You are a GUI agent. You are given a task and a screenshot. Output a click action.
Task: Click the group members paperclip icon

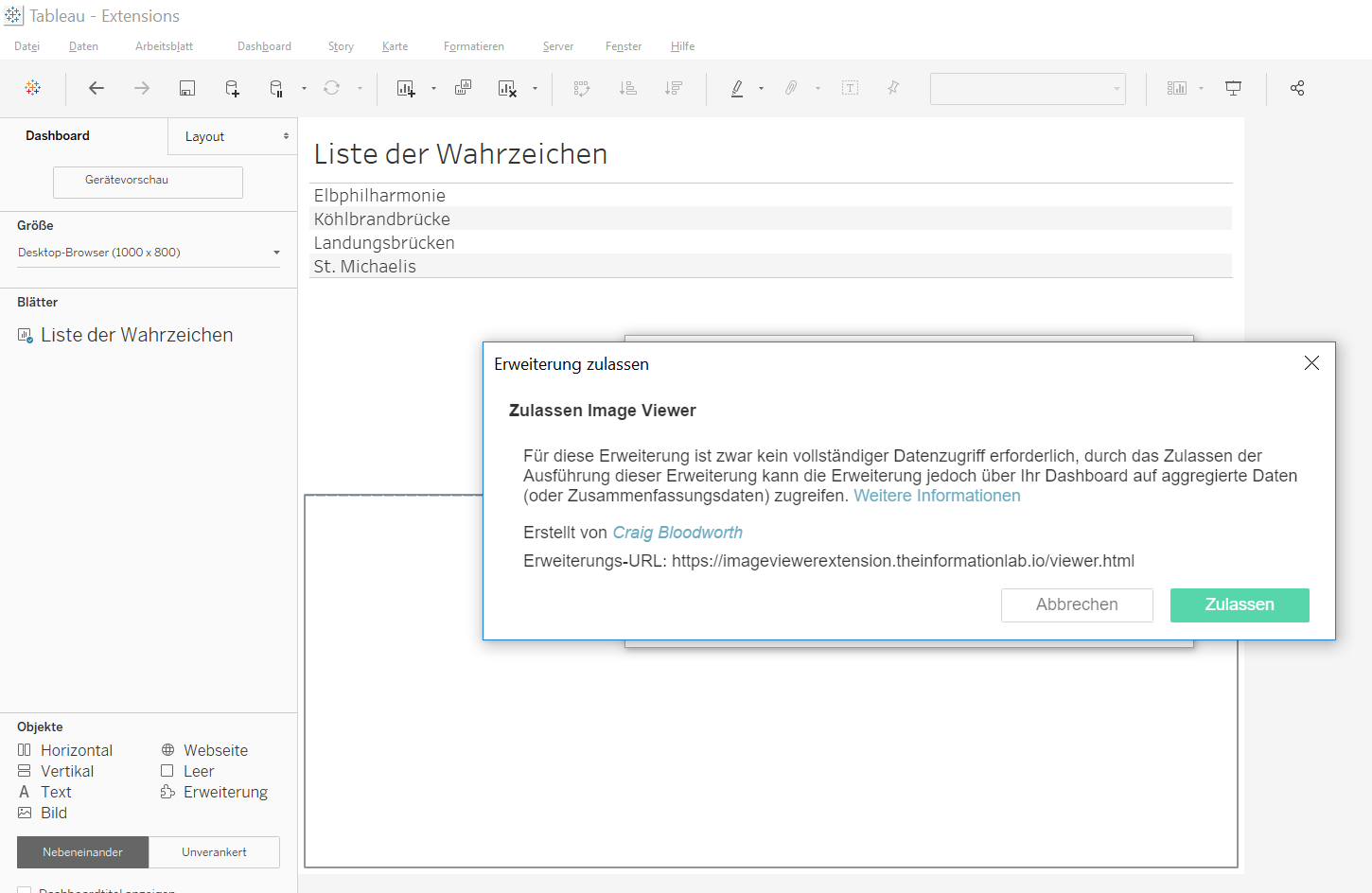pyautogui.click(x=791, y=88)
